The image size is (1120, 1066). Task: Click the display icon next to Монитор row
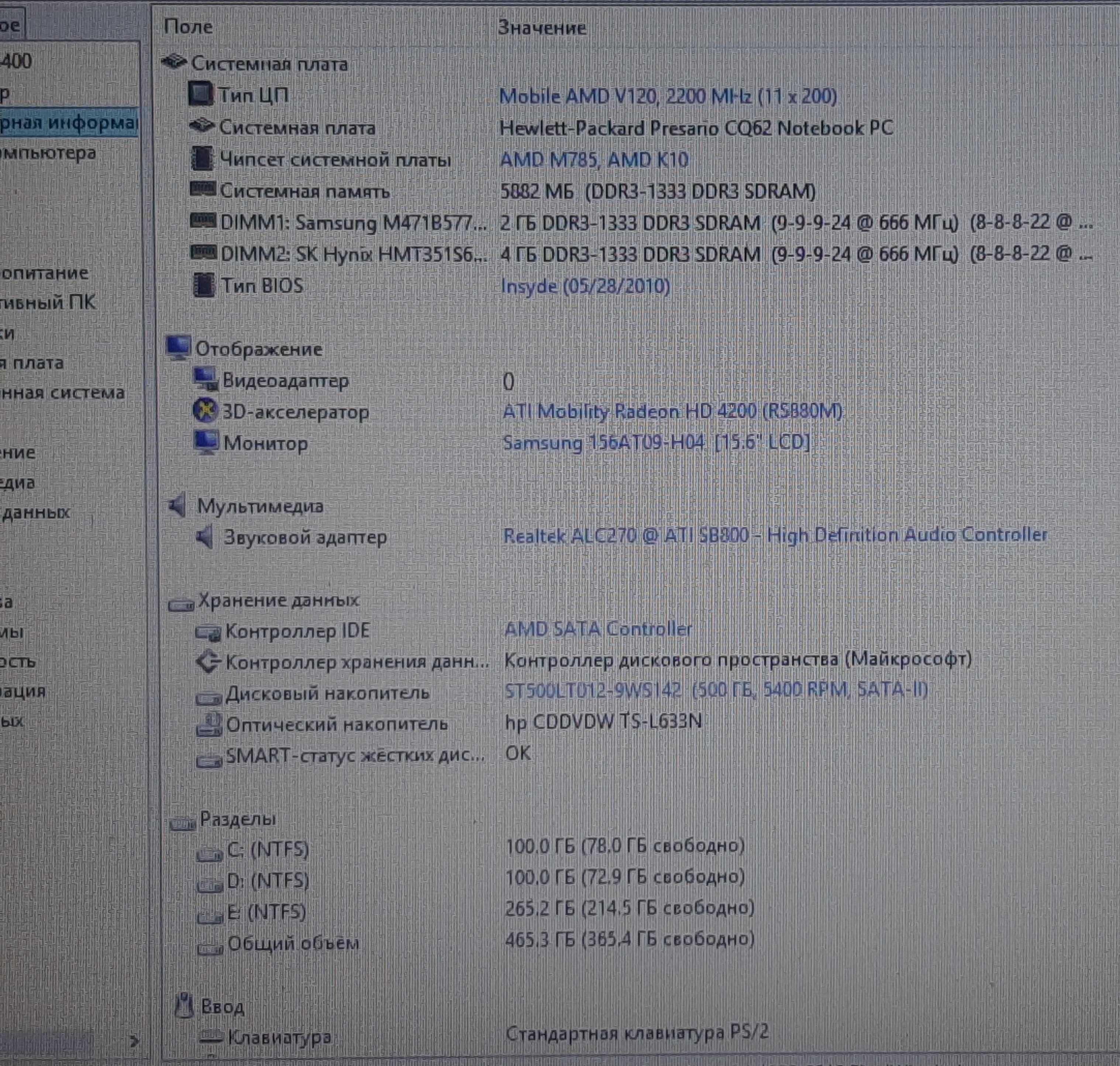[x=206, y=442]
